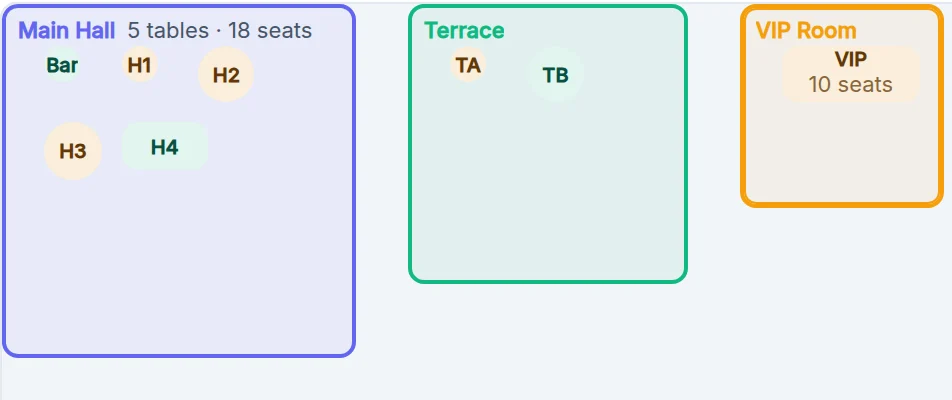This screenshot has height=400, width=952.
Task: Click the Terrace zone title
Action: pyautogui.click(x=464, y=30)
